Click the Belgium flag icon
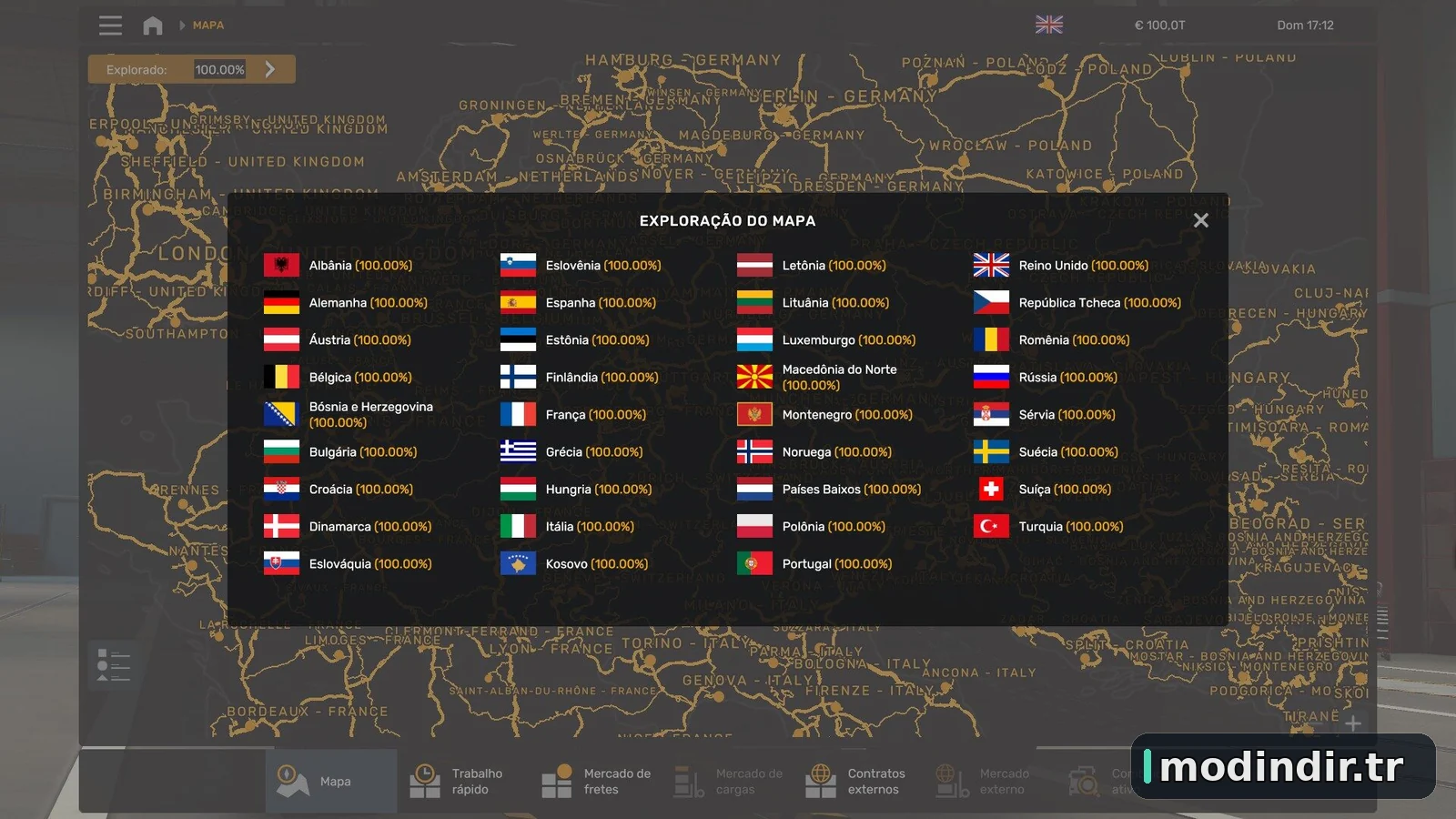The width and height of the screenshot is (1456, 819). click(281, 377)
